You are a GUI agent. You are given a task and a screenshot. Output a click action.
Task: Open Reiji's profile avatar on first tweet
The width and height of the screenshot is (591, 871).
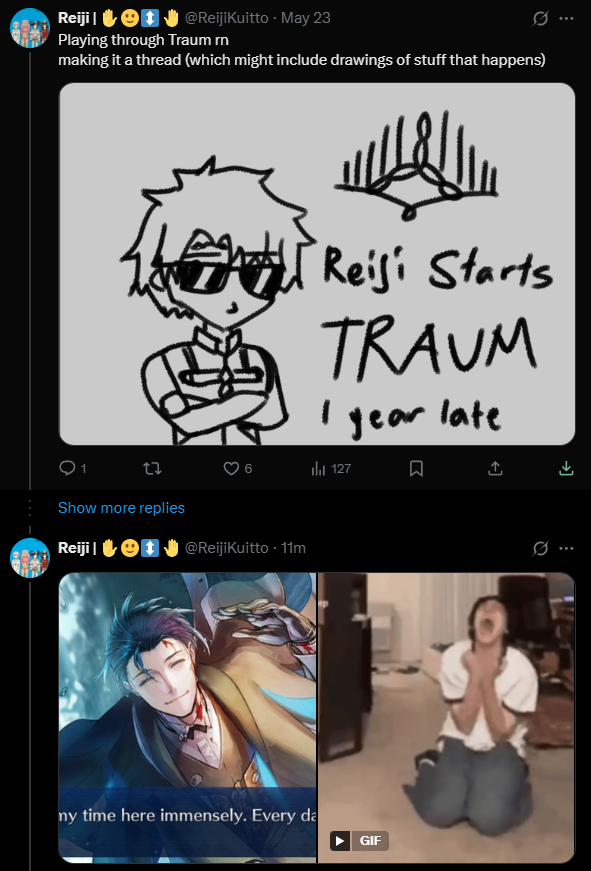point(30,28)
